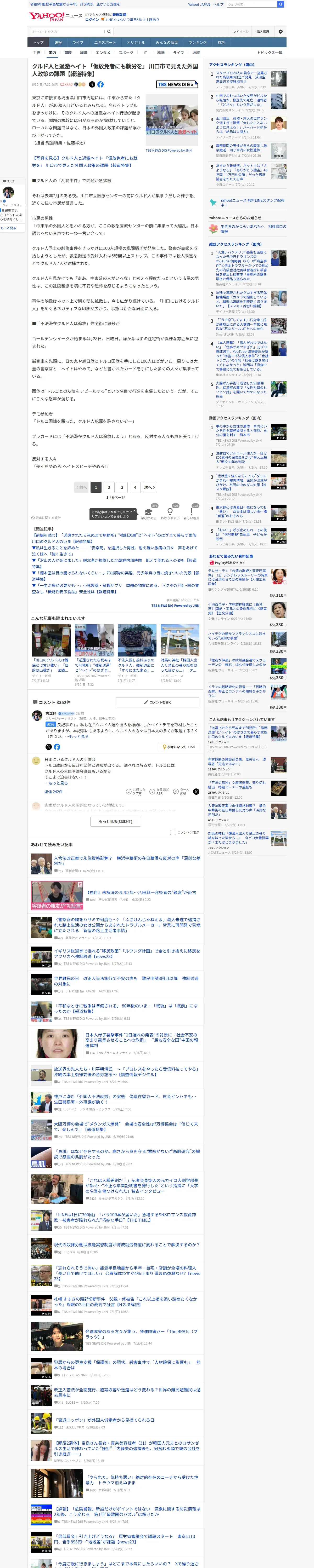Click the ウェブ検索 input field
Image resolution: width=314 pixels, height=1568 pixels.
(x=251, y=4)
